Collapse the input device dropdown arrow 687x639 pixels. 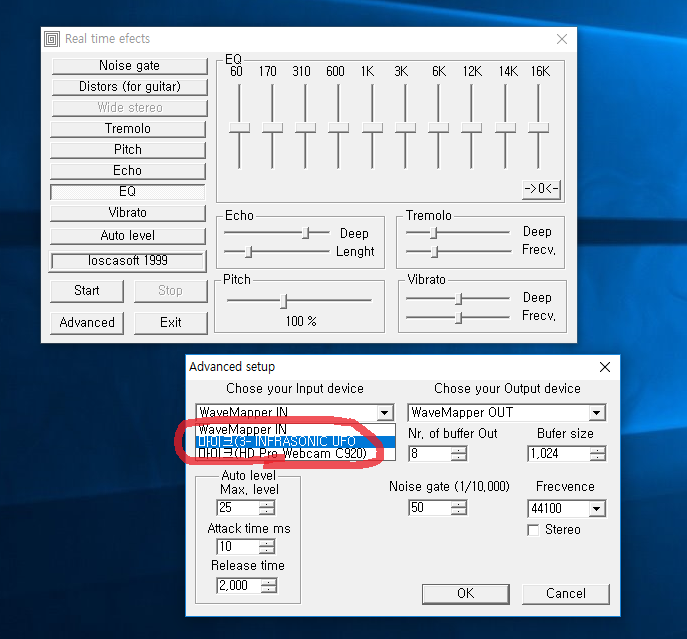(x=384, y=413)
